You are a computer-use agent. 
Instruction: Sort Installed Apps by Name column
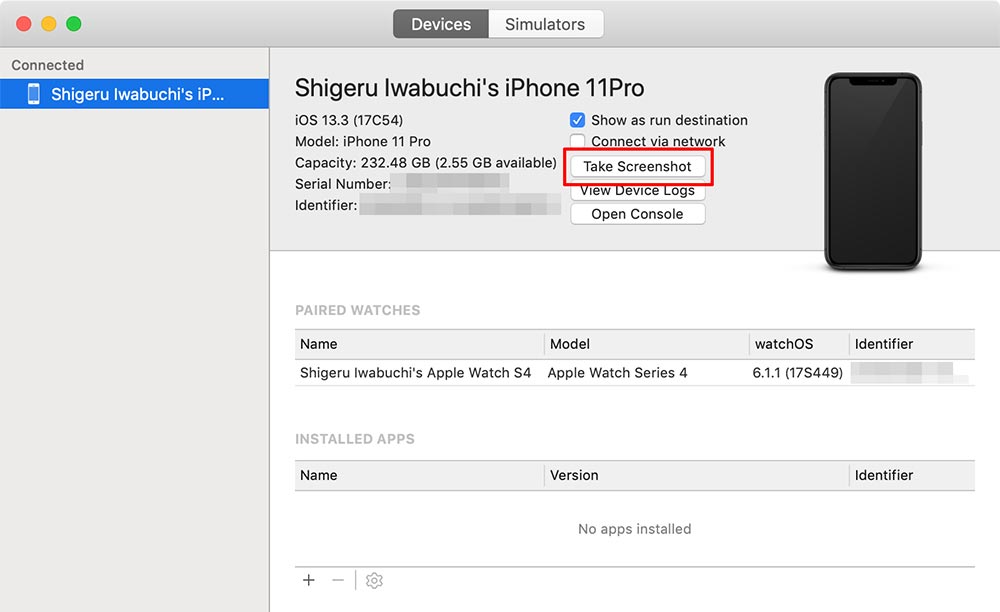pos(419,476)
